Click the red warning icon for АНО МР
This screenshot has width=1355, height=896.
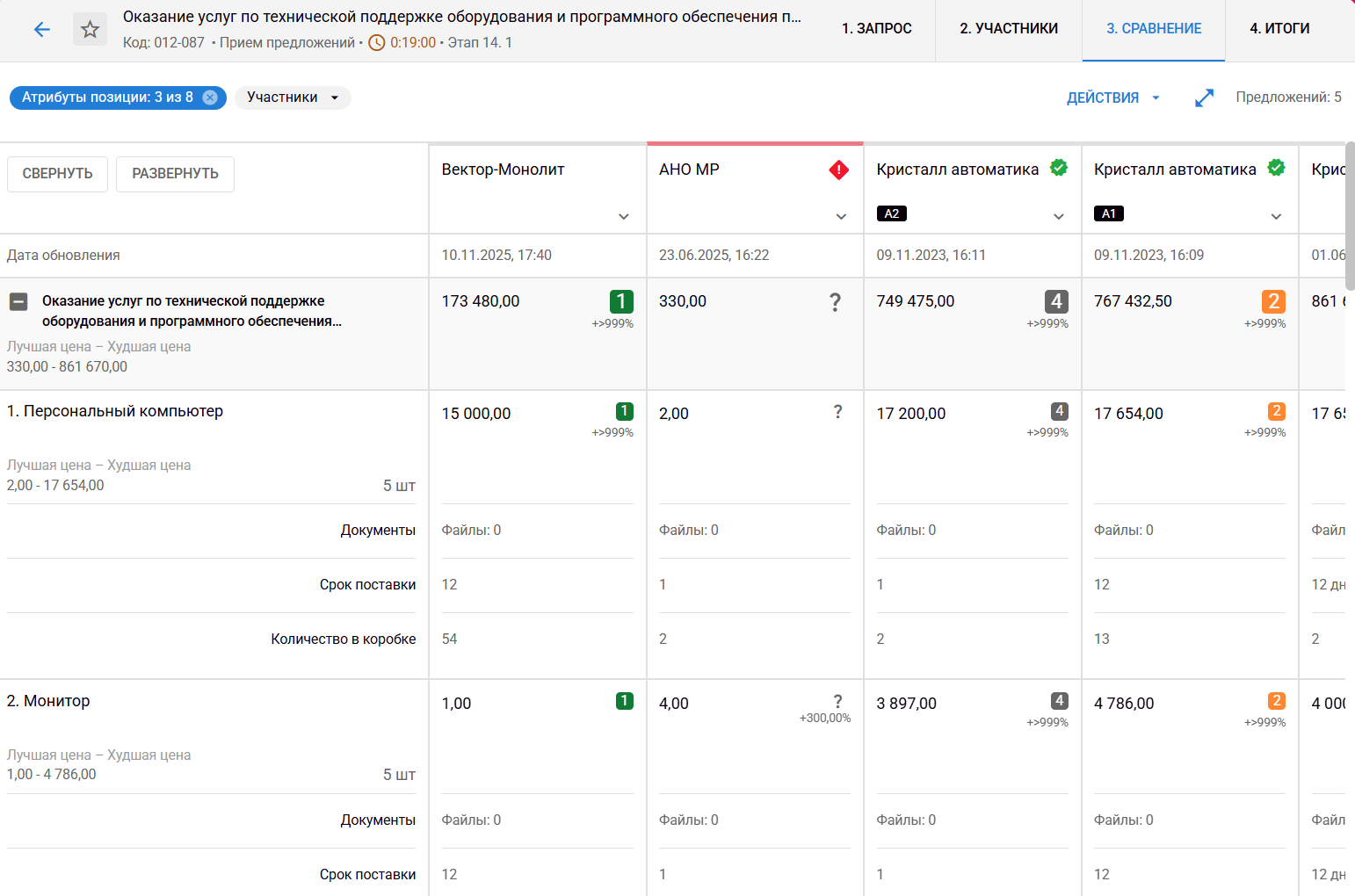[x=838, y=170]
